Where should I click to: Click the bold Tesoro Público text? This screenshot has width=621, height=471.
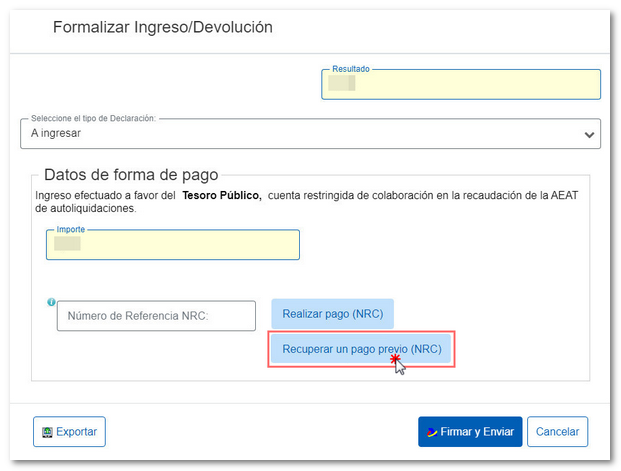click(x=222, y=195)
